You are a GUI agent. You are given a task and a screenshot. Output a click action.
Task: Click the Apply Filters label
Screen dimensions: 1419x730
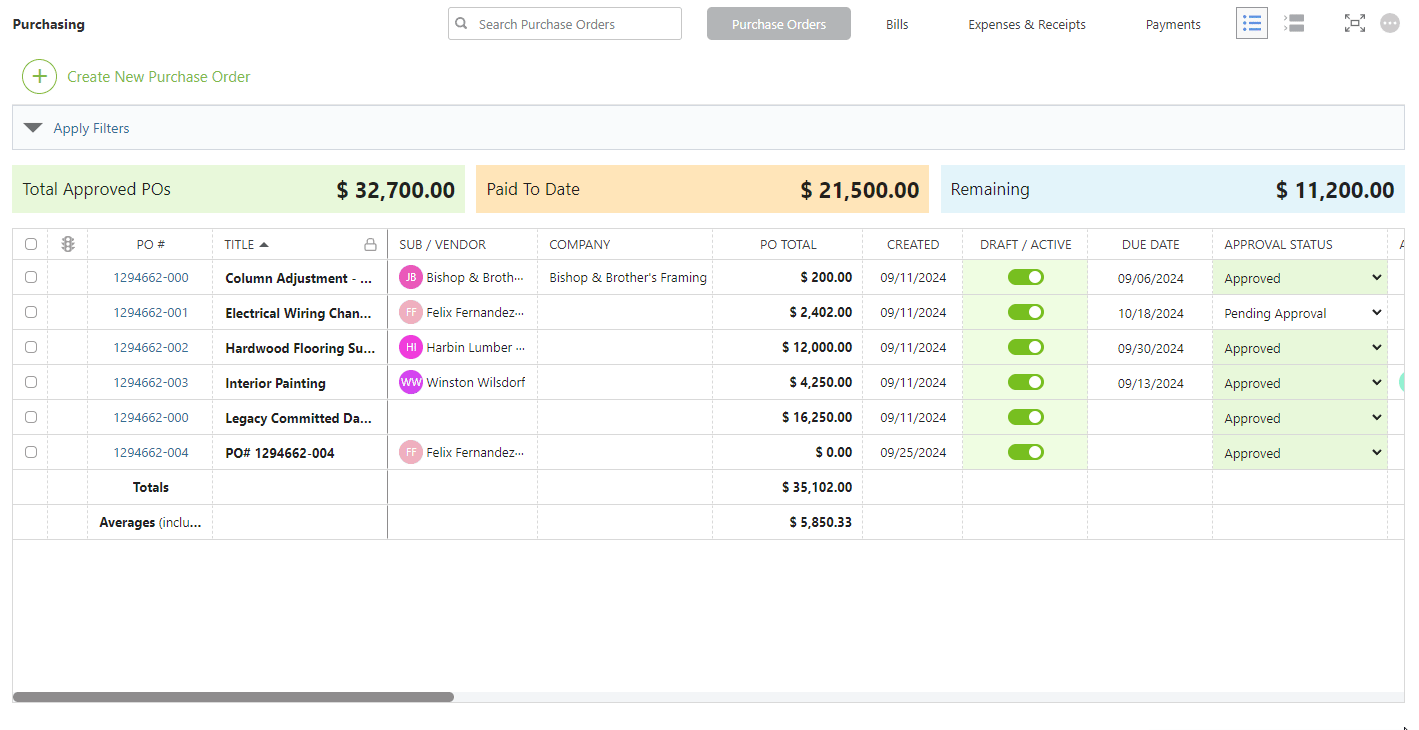point(91,128)
